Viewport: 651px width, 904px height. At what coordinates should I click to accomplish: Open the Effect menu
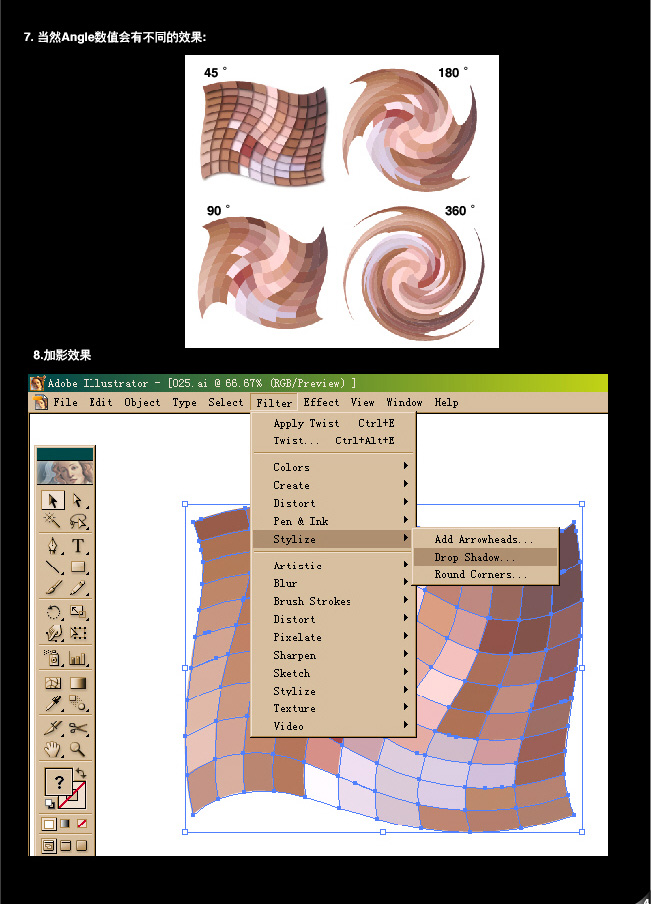pos(321,402)
